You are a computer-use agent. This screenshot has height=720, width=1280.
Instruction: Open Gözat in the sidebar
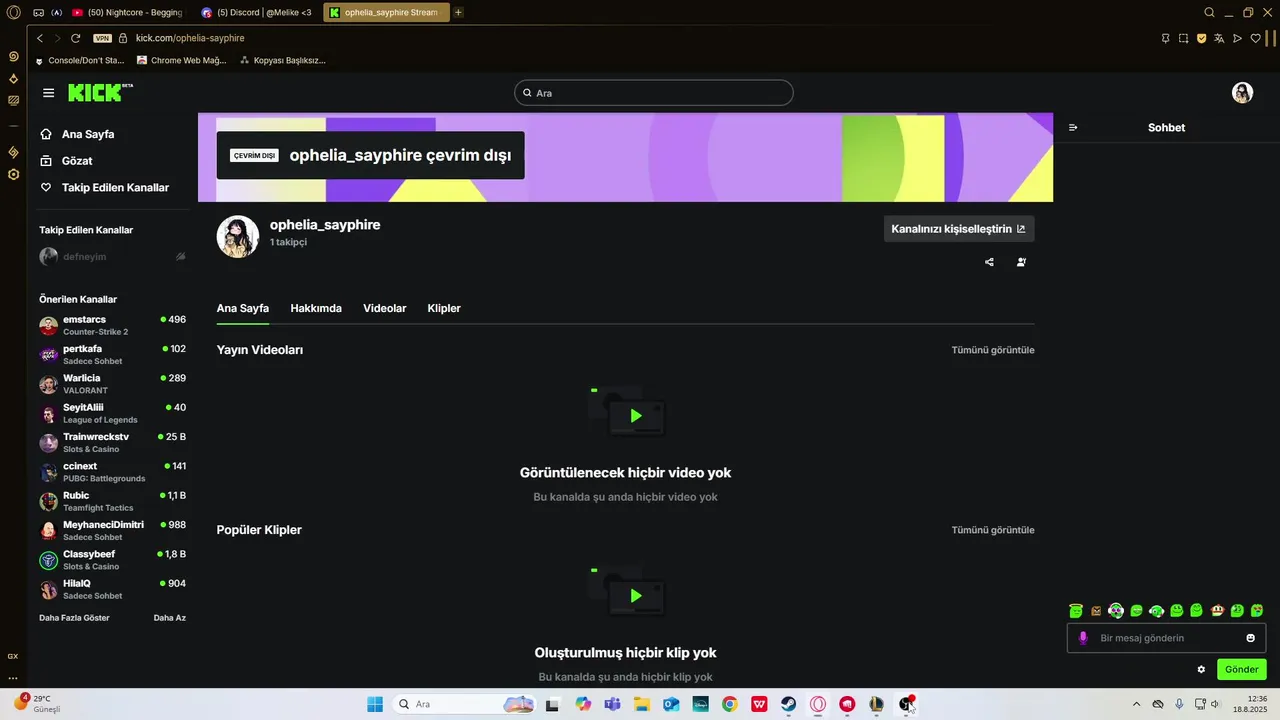[x=66, y=161]
